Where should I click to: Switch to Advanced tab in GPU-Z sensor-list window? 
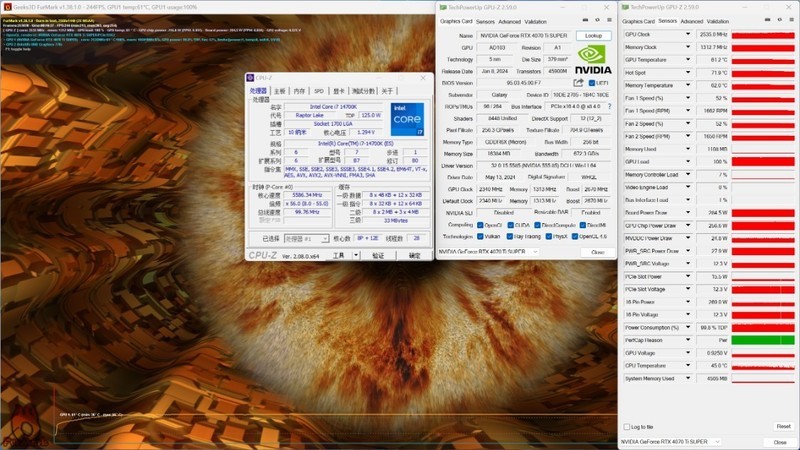pos(691,21)
